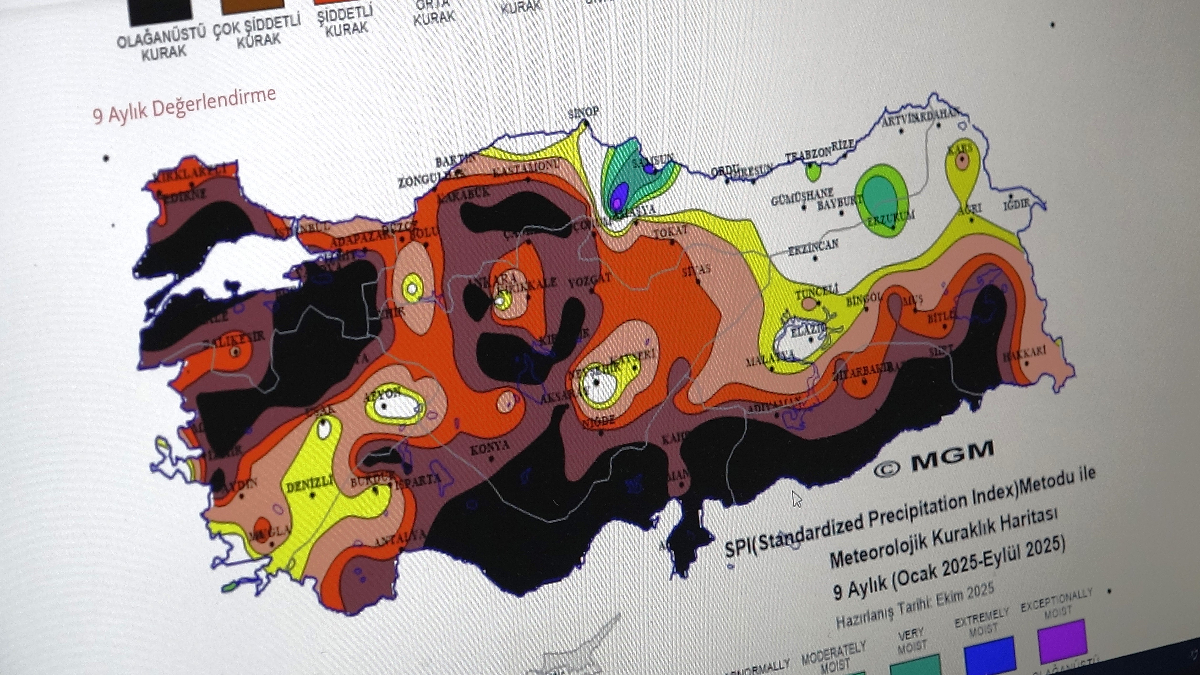Click the brown Çok Şiddetli Kurak swatch
The height and width of the screenshot is (675, 1200).
[252, 6]
